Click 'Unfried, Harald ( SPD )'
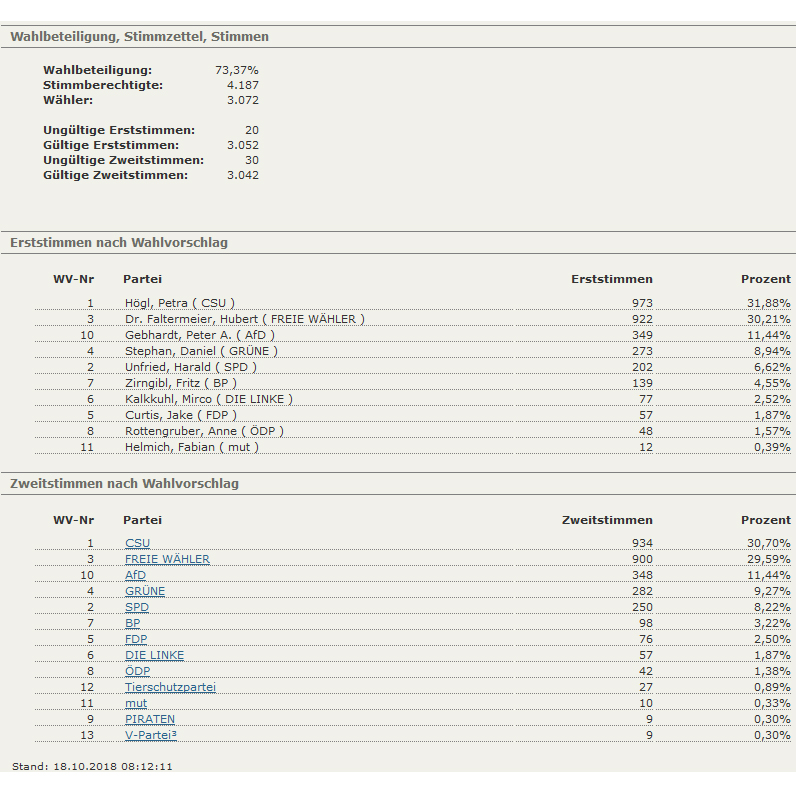This screenshot has width=796, height=794. 191,367
